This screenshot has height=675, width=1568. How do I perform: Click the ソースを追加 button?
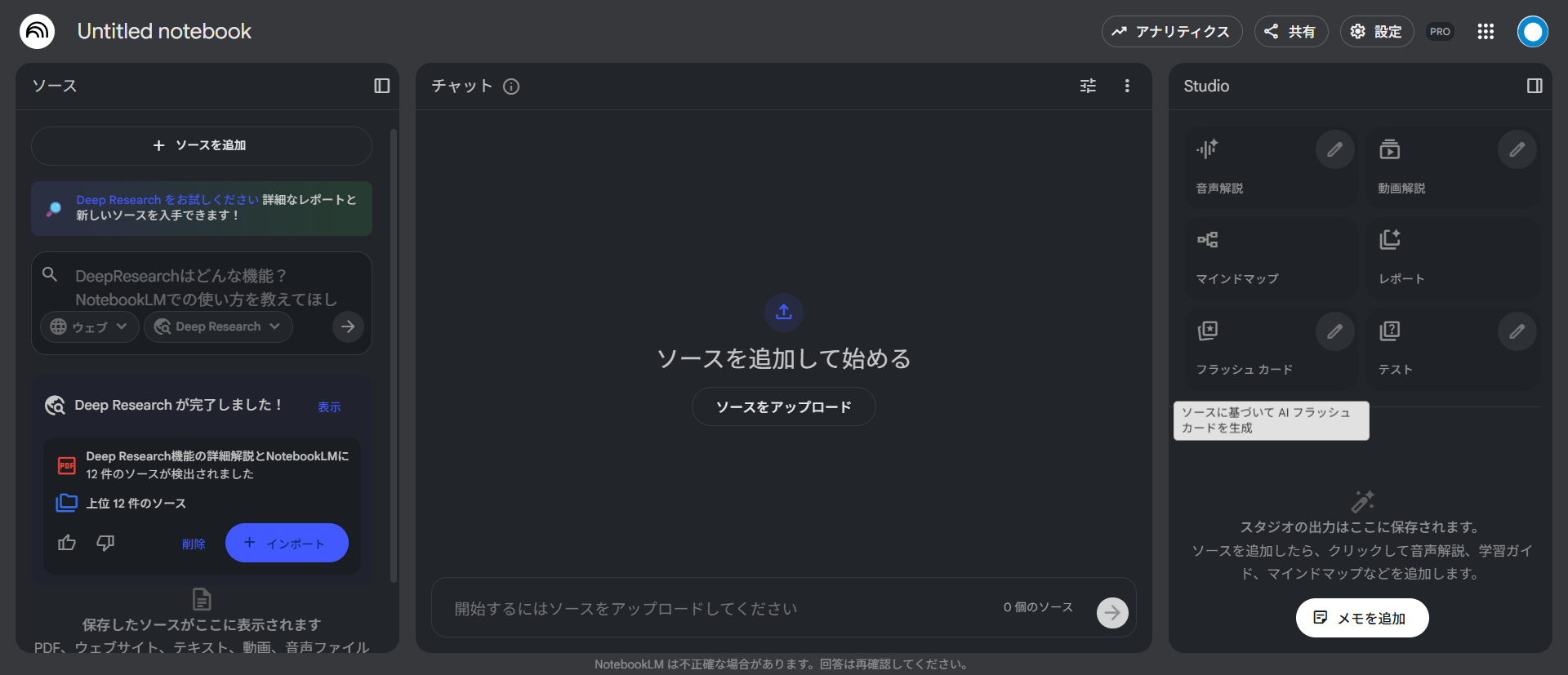201,145
